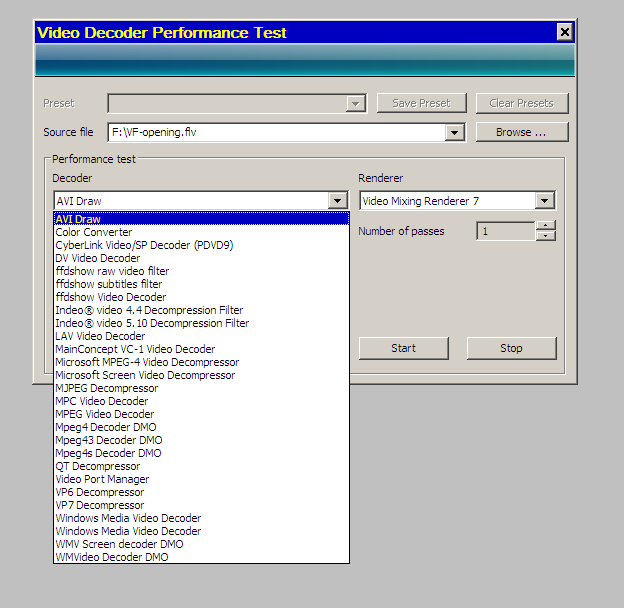Select ffdshow Video Decoder

point(201,297)
